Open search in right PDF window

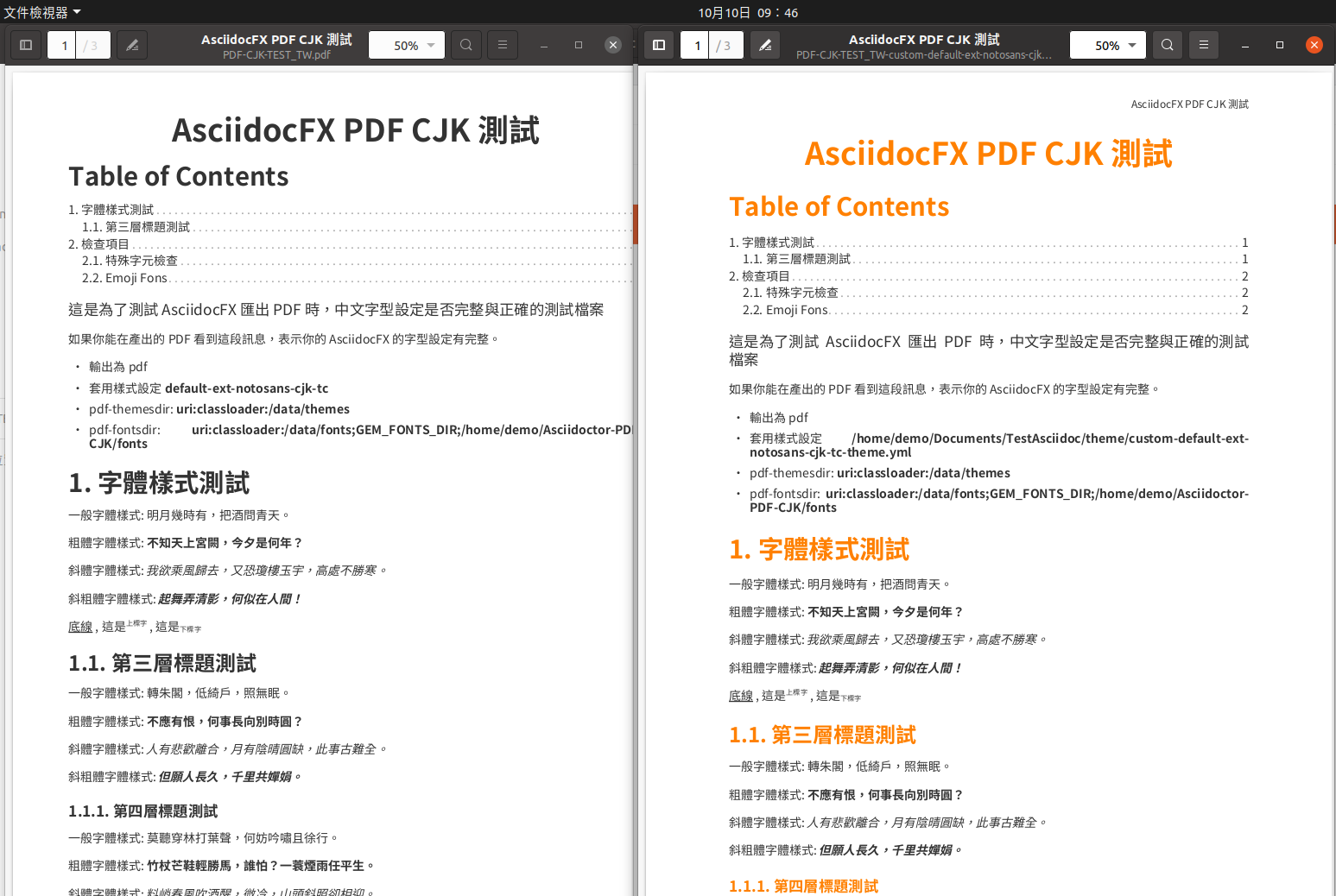[x=1168, y=45]
